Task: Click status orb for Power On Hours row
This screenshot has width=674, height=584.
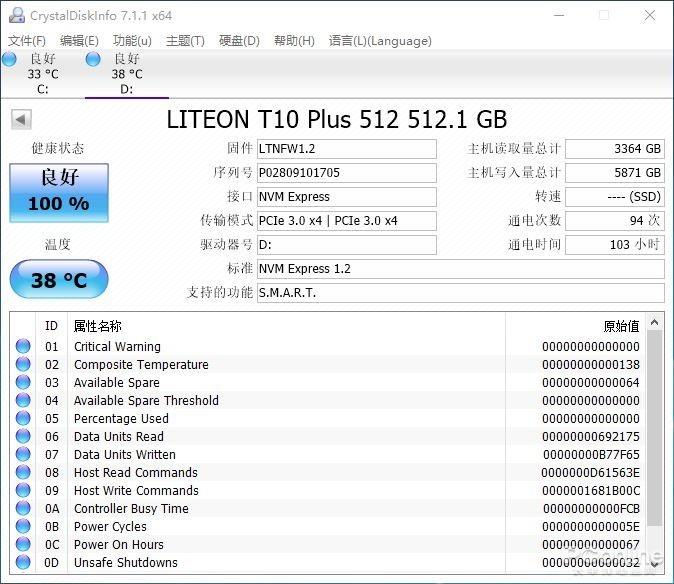Action: tap(23, 544)
